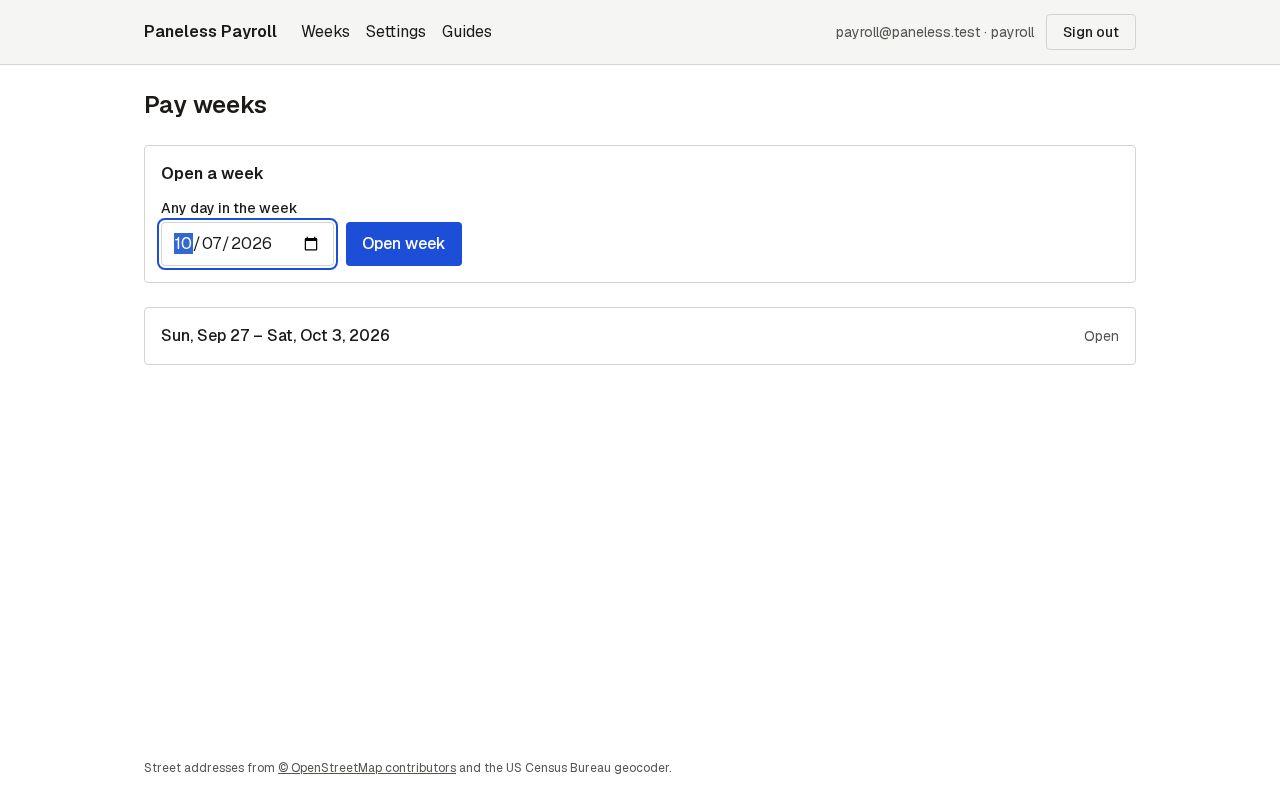Click the Open a week heading
The image size is (1280, 800).
tap(212, 174)
